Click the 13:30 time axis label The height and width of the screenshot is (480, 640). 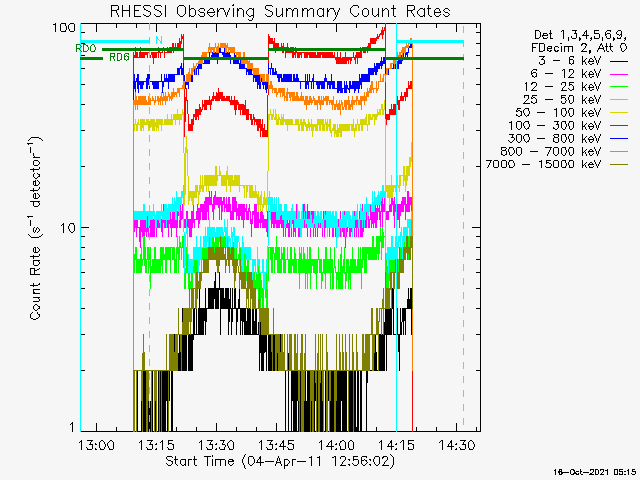[x=216, y=444]
